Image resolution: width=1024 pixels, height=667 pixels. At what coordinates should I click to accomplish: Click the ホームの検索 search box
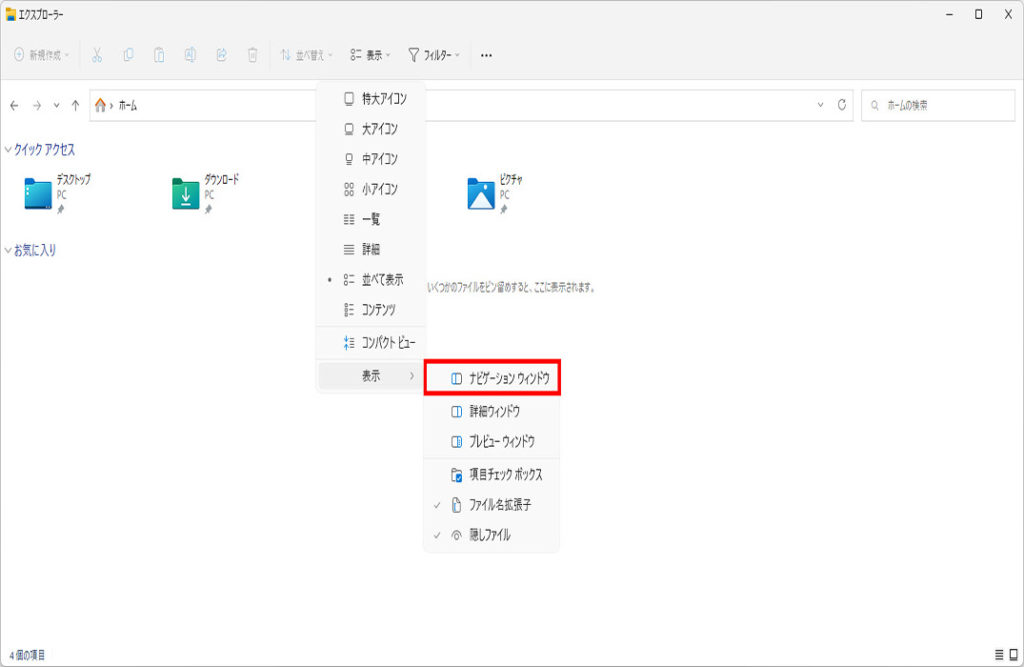(935, 105)
